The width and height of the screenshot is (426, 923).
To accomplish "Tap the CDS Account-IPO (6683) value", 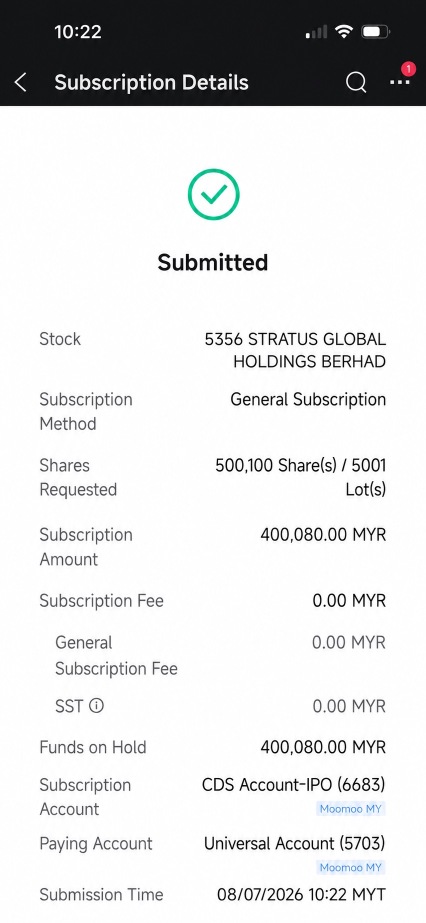I will 294,785.
